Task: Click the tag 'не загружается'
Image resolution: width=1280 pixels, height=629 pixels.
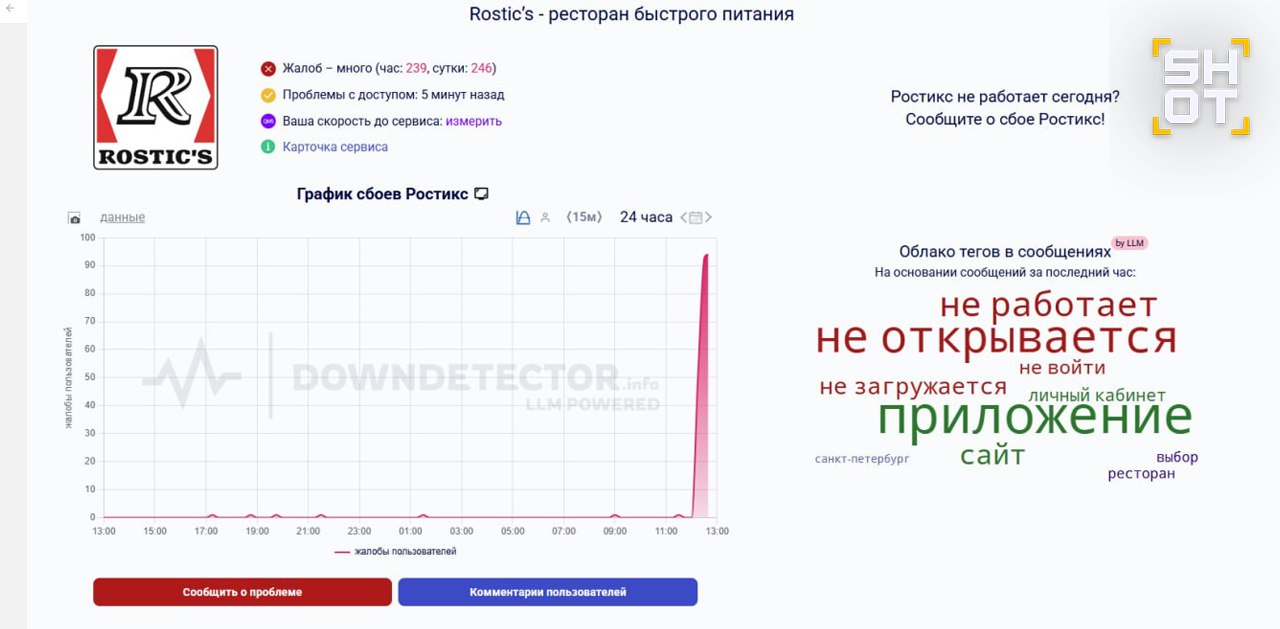Action: pyautogui.click(x=913, y=387)
